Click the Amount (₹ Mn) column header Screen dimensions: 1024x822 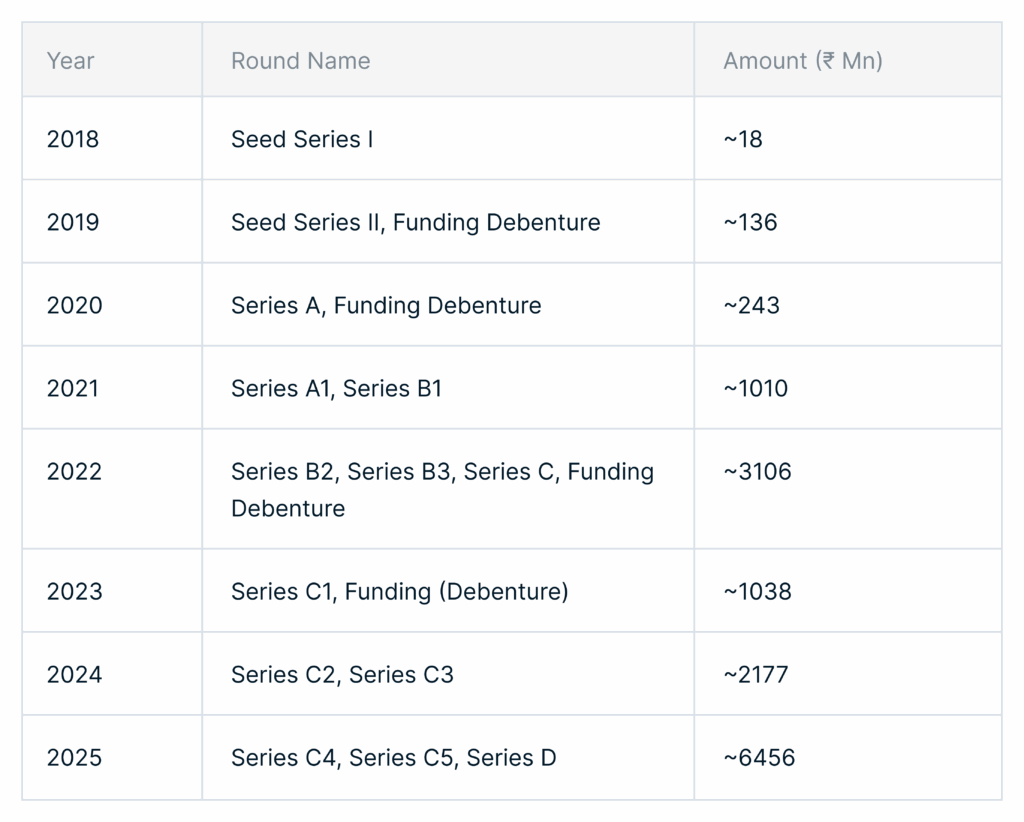click(848, 60)
